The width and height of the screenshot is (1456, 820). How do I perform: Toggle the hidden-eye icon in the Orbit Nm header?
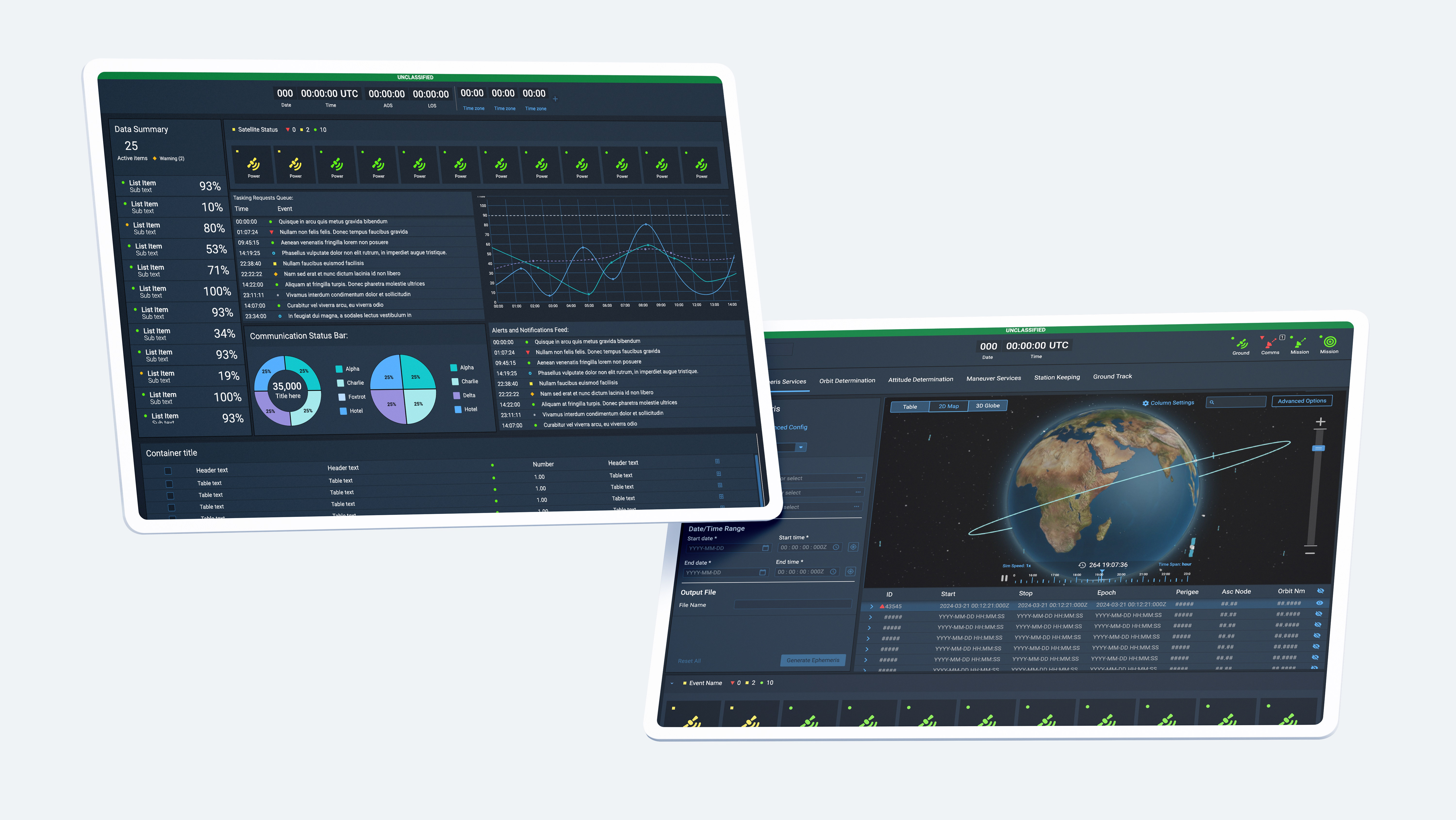pyautogui.click(x=1320, y=591)
